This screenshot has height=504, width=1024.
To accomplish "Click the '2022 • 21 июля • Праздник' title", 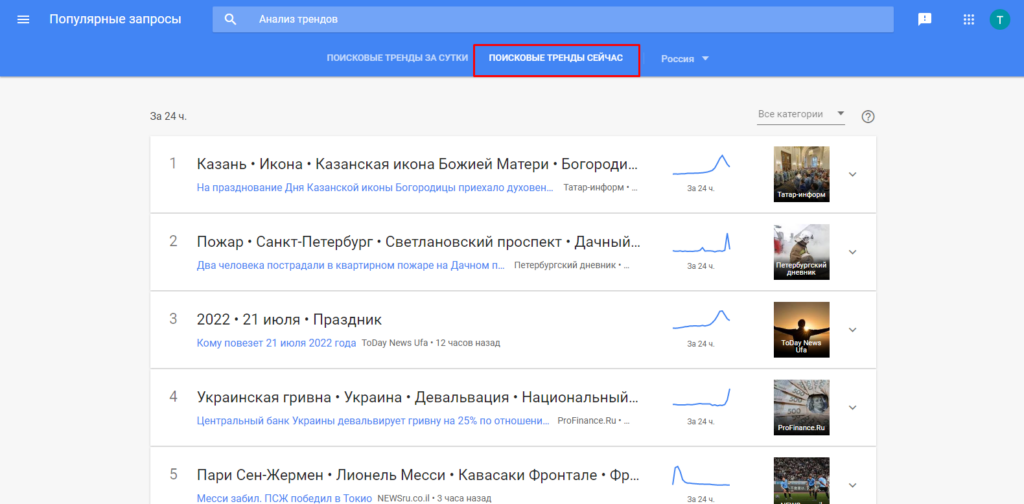I will coord(289,320).
